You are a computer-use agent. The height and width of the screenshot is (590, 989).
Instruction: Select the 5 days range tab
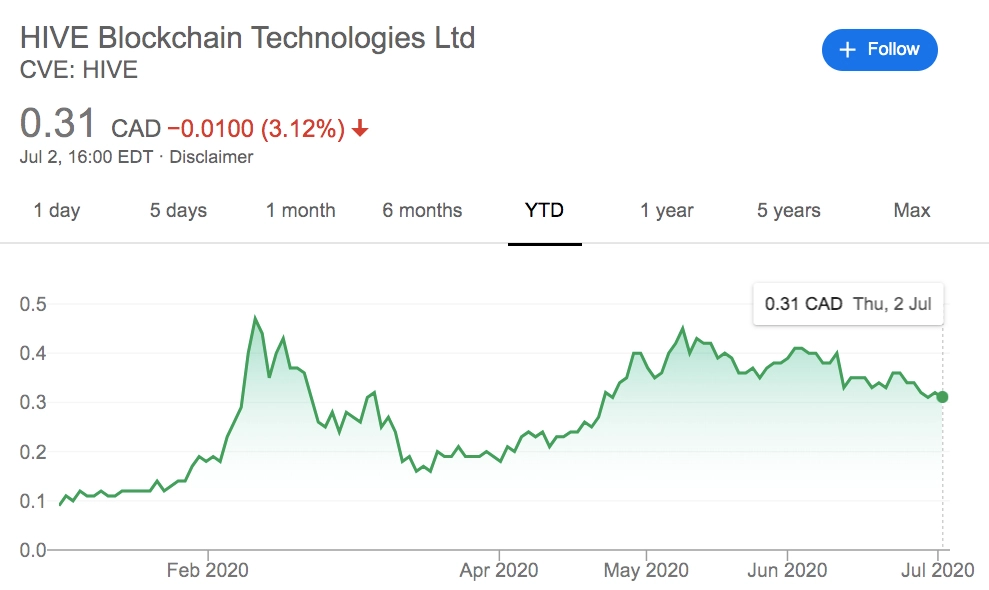[178, 210]
